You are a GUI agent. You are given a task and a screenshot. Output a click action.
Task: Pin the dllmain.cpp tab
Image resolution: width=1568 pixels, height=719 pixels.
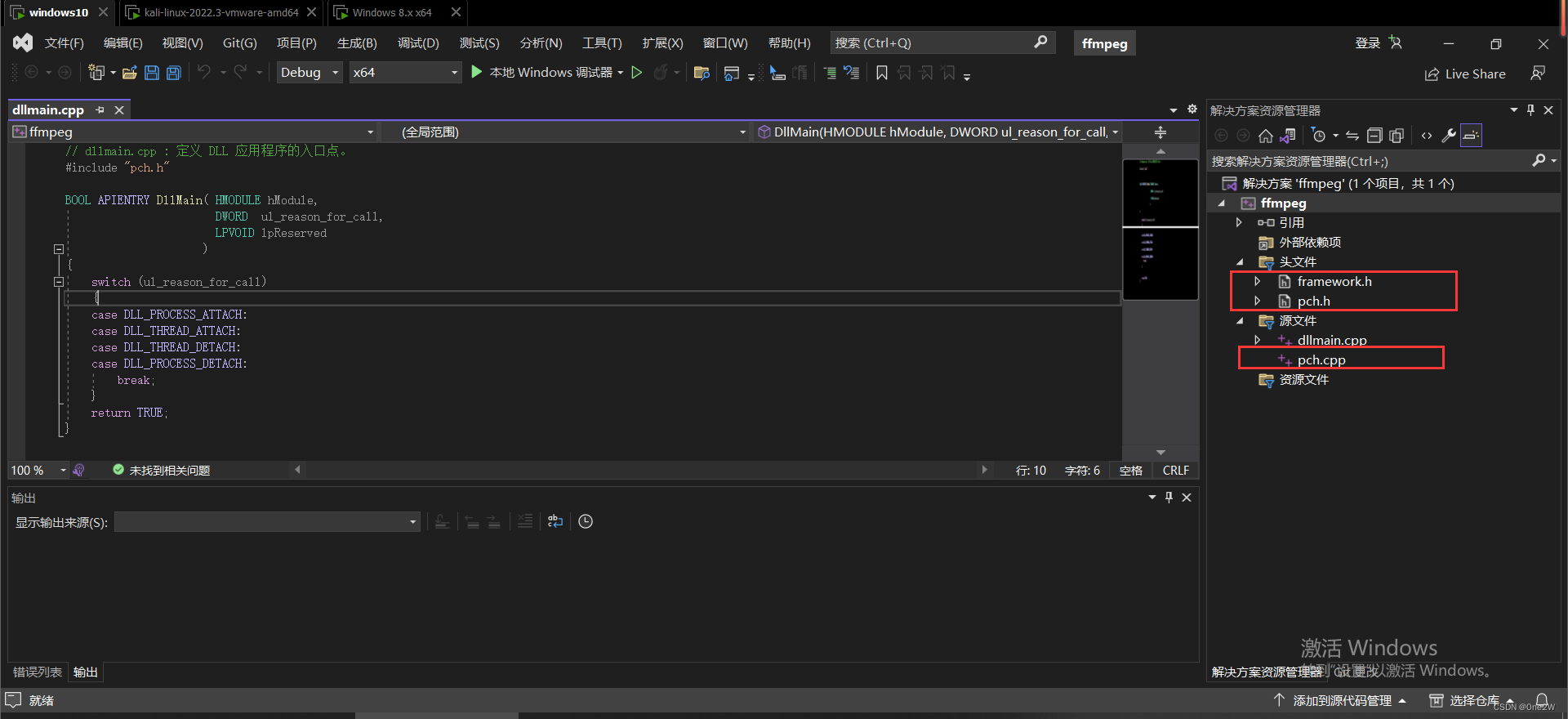100,109
